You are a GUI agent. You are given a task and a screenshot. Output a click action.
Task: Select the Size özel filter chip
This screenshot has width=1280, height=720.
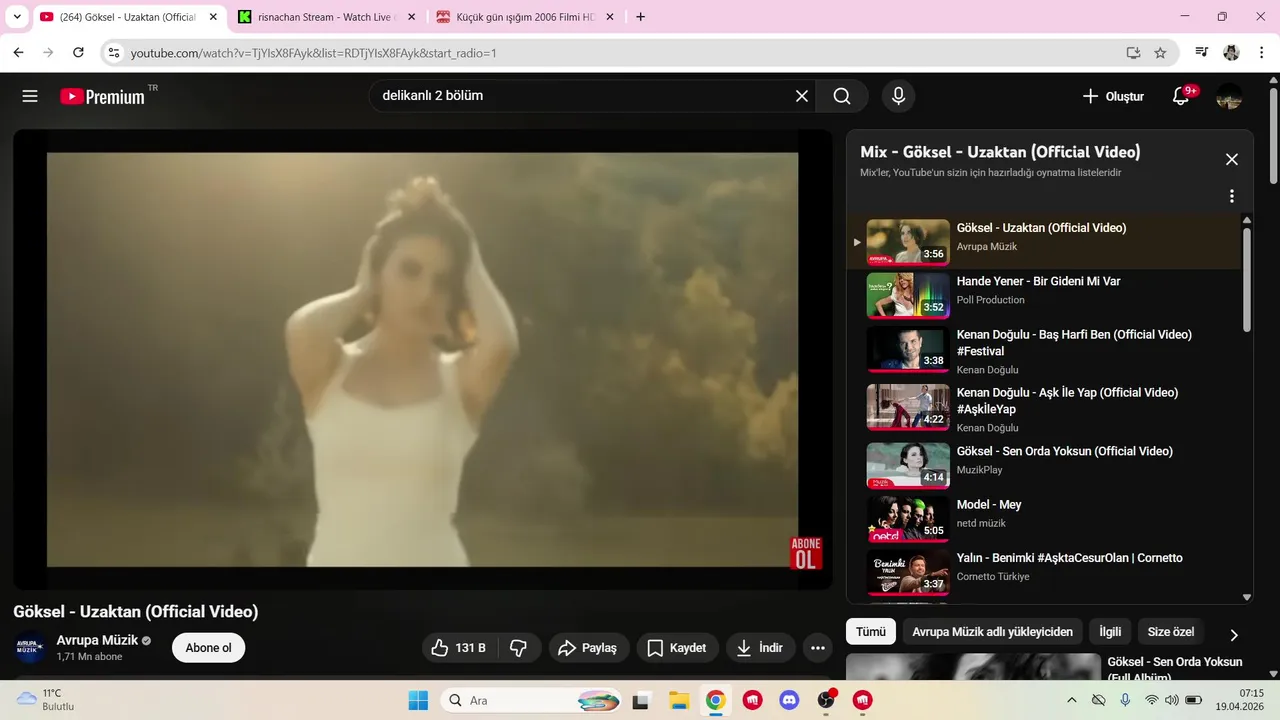(1170, 632)
